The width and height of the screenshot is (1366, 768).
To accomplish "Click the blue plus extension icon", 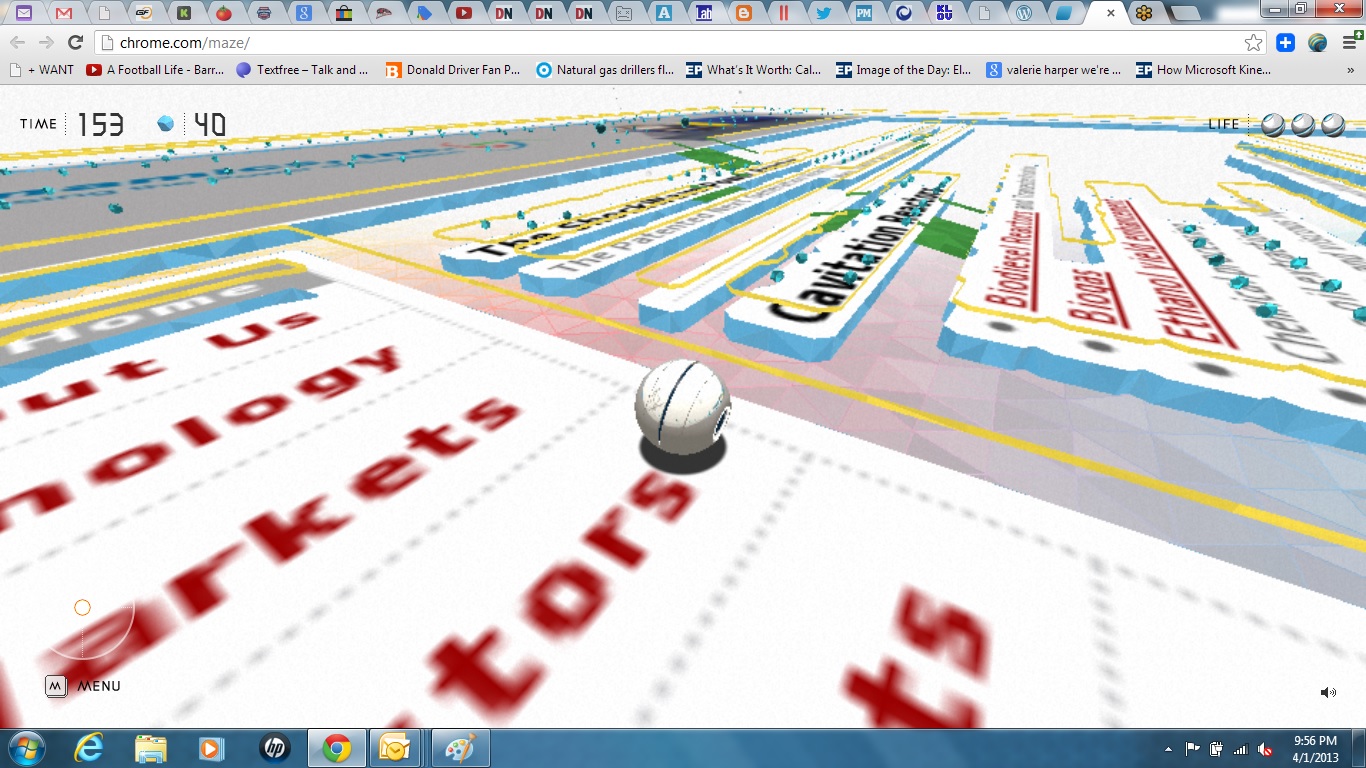I will point(1286,42).
